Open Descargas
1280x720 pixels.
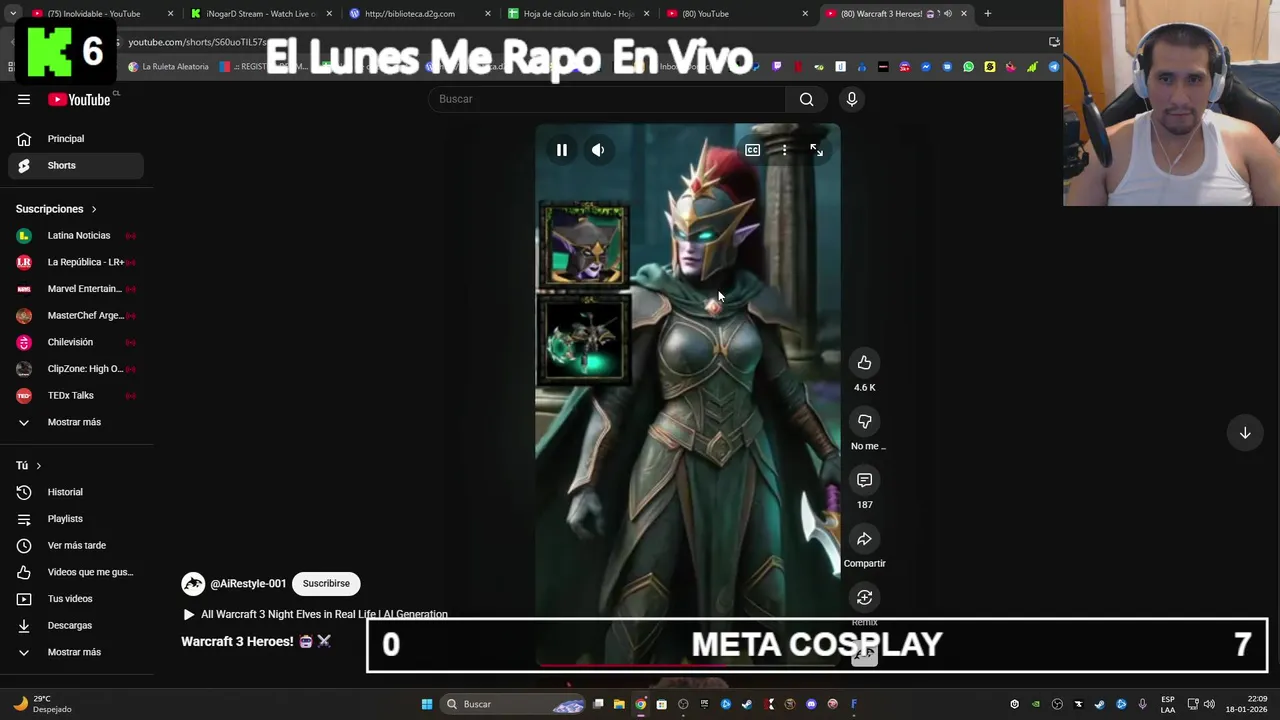point(76,625)
